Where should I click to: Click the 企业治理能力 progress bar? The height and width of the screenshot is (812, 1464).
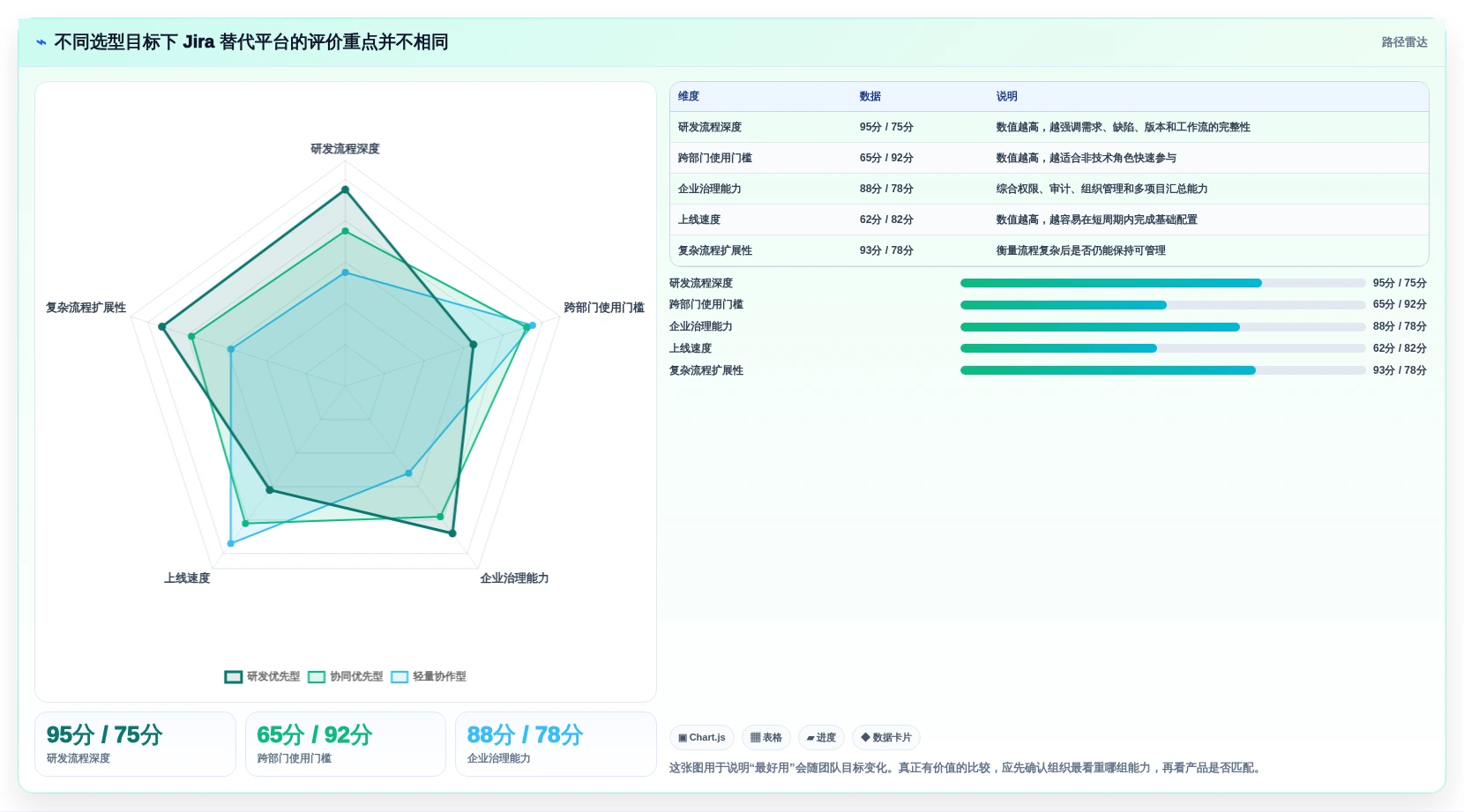point(1162,327)
